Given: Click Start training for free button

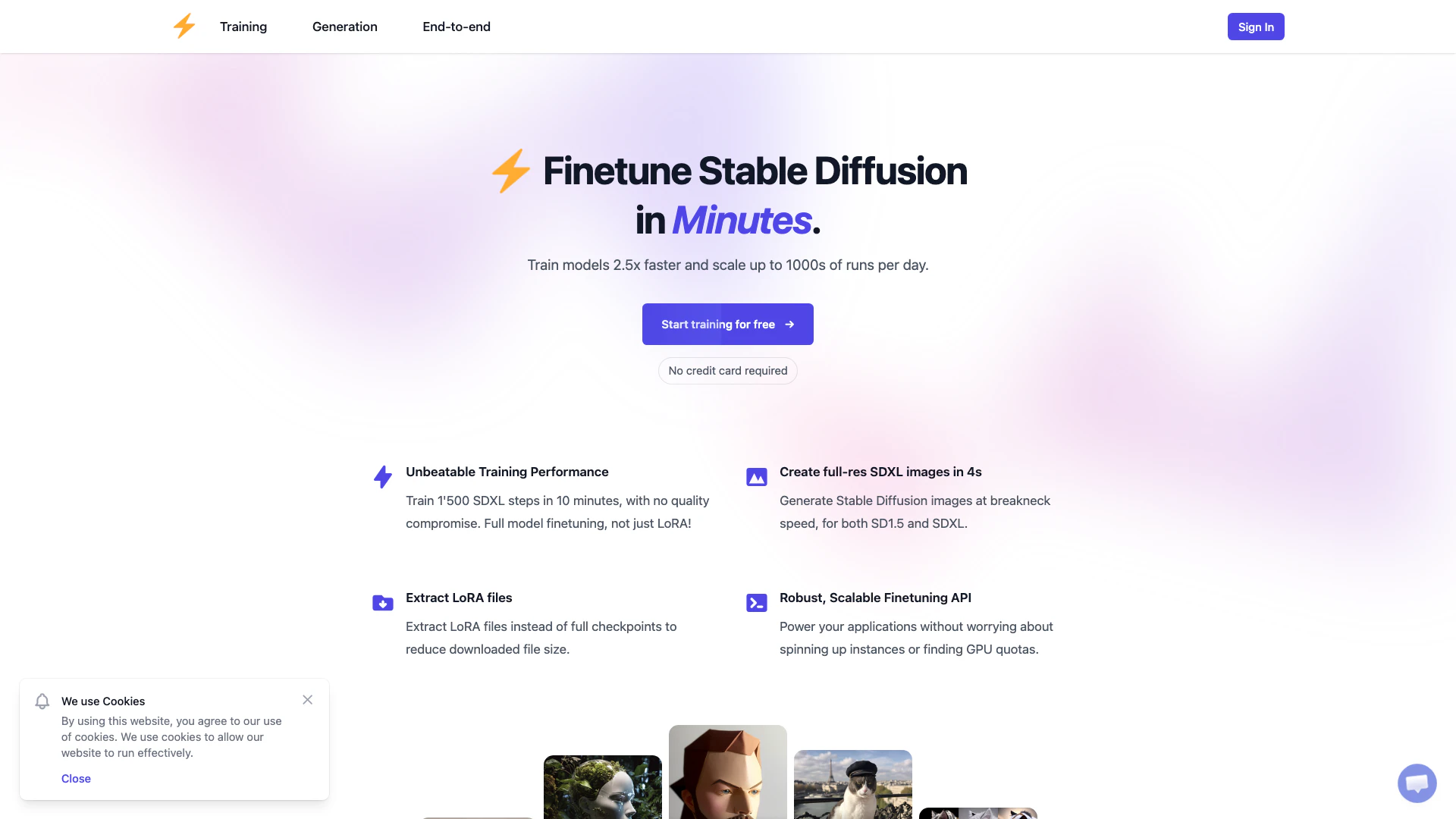Looking at the screenshot, I should (727, 325).
